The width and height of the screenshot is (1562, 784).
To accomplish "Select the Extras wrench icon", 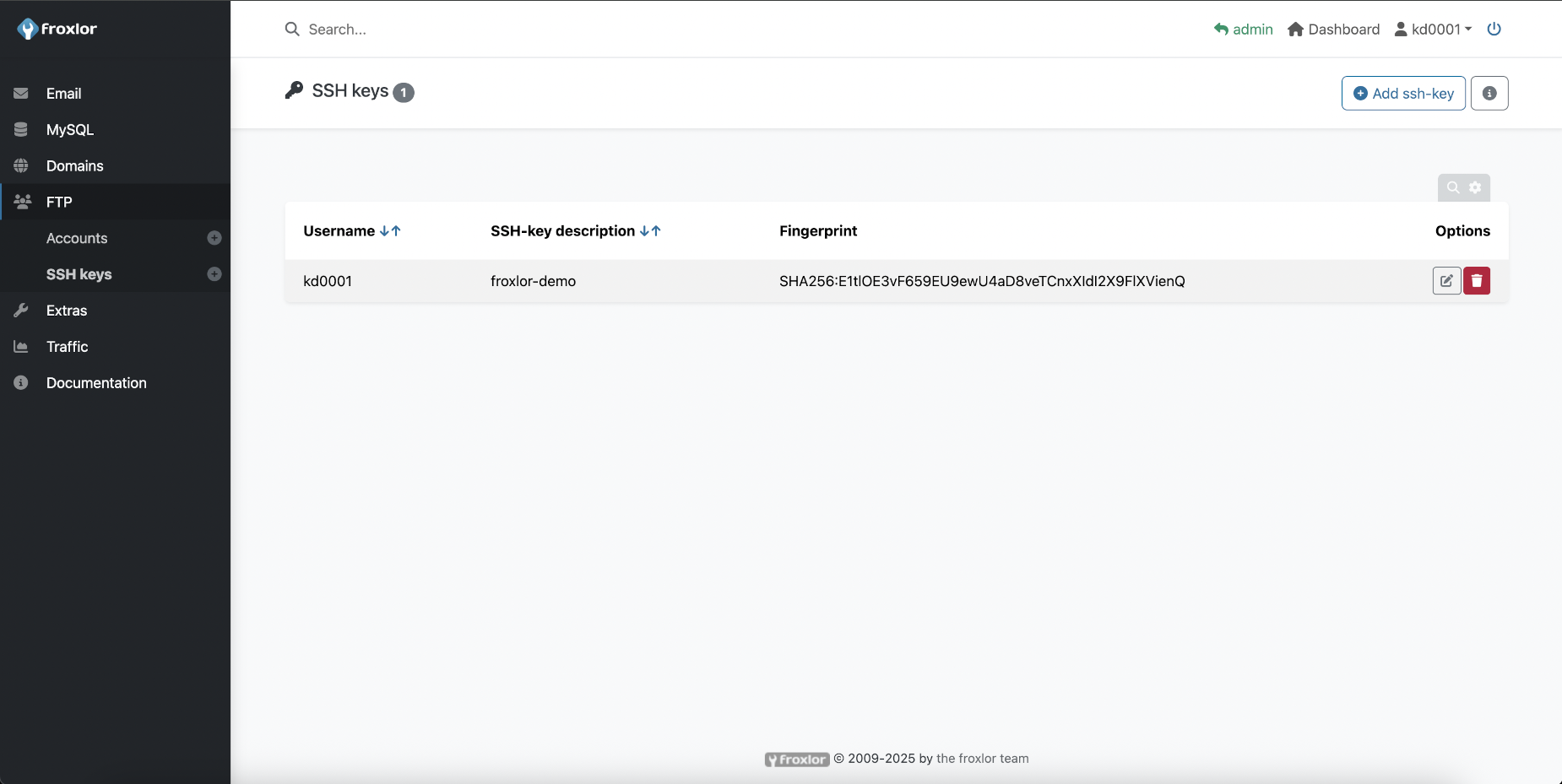I will (21, 310).
